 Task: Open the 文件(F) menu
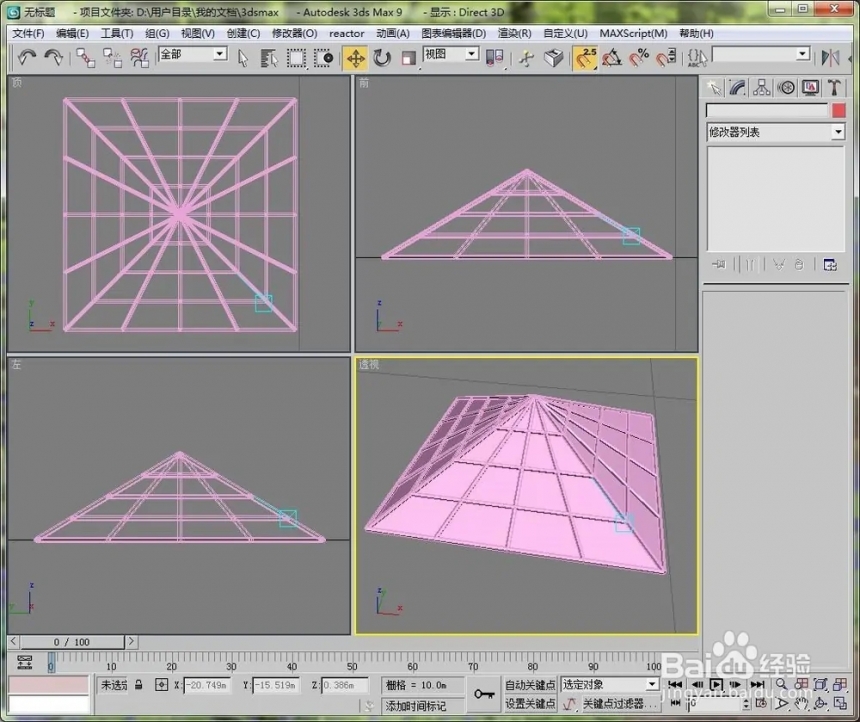[x=28, y=33]
